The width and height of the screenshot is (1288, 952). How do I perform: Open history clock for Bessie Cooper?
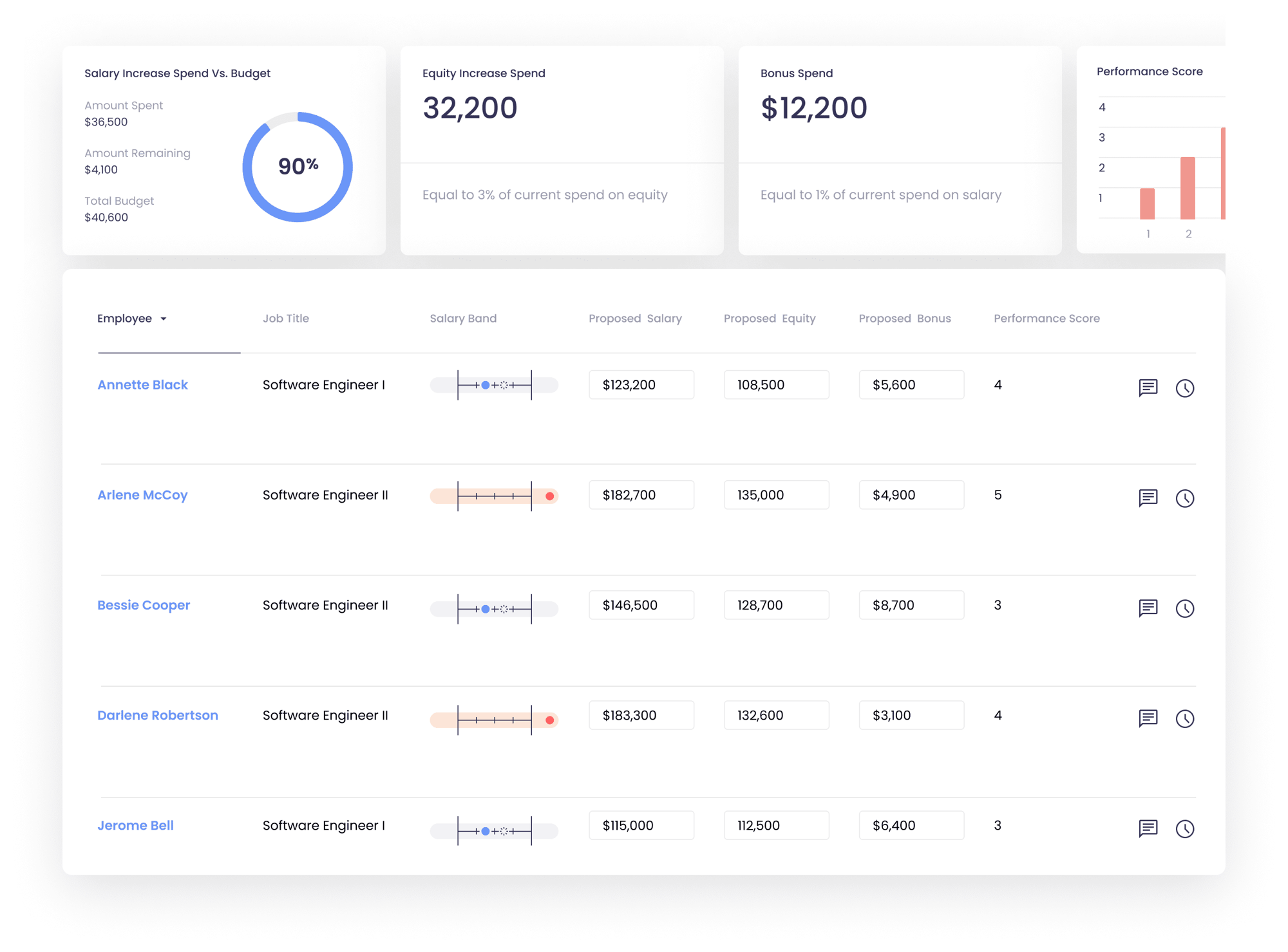click(1184, 608)
